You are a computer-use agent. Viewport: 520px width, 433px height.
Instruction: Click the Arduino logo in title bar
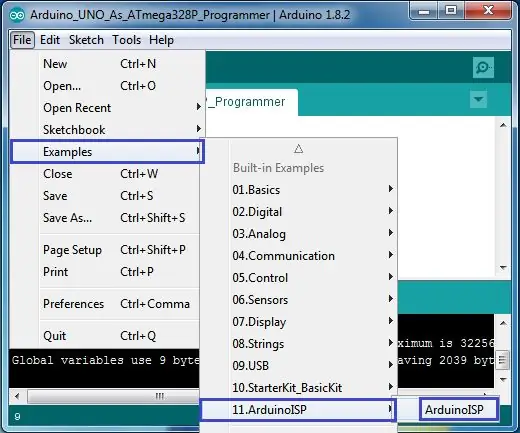point(17,15)
